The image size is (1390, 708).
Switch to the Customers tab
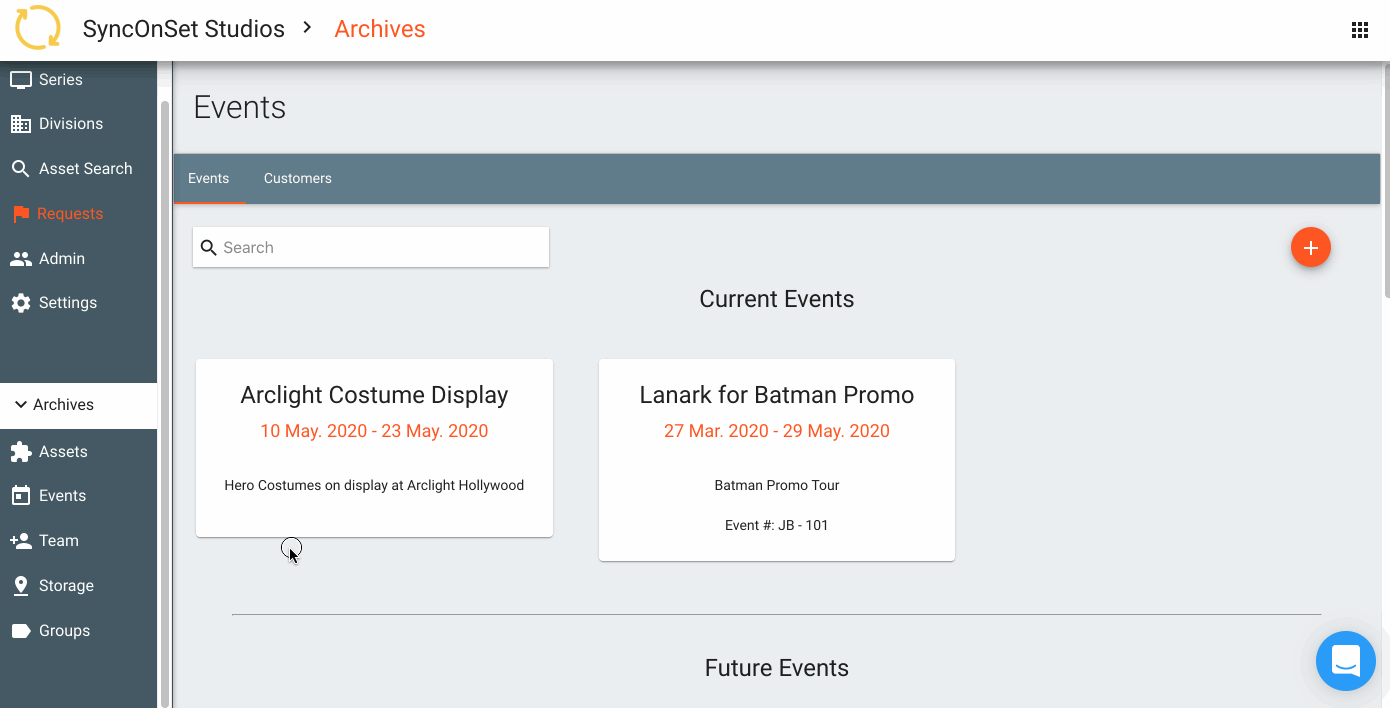298,178
